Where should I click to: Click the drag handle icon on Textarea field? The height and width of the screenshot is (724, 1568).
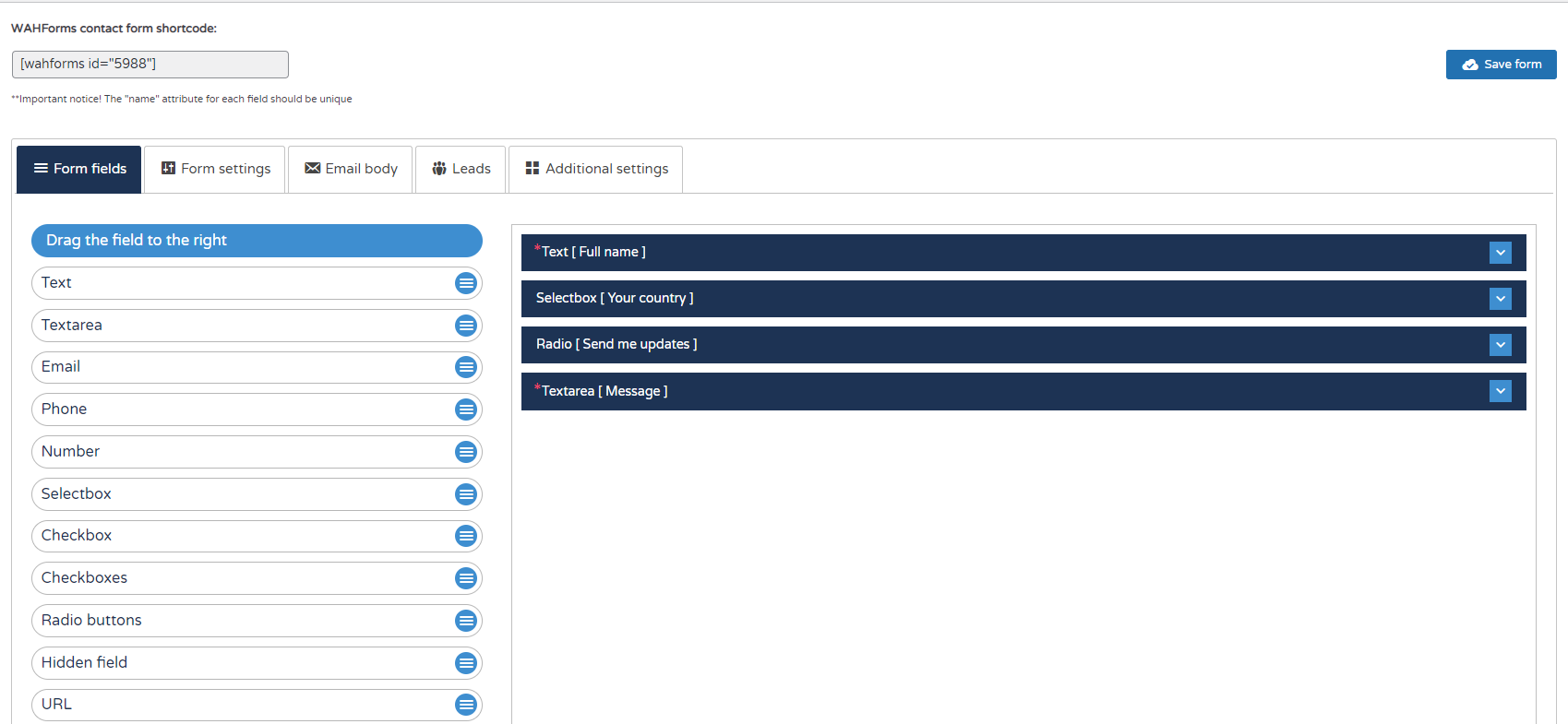pyautogui.click(x=466, y=326)
